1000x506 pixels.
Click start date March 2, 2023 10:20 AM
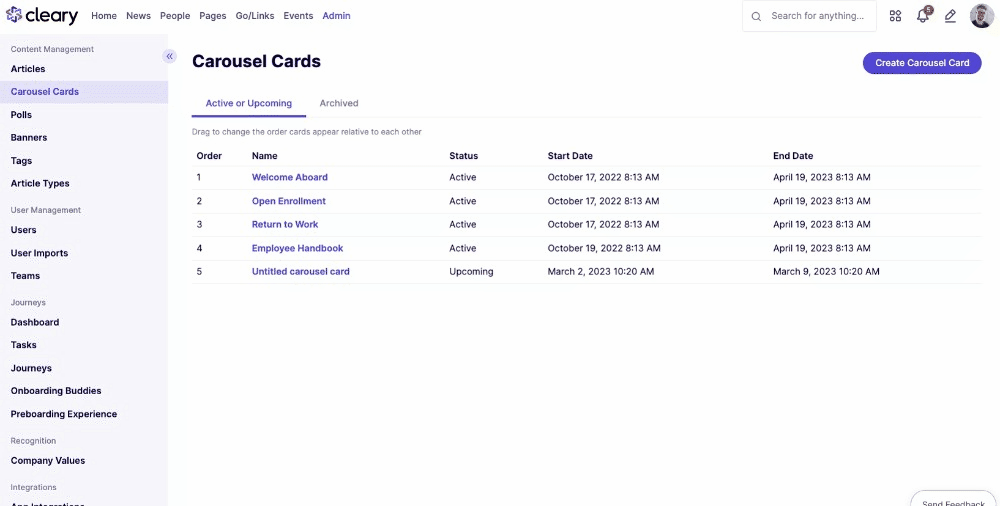(x=601, y=272)
